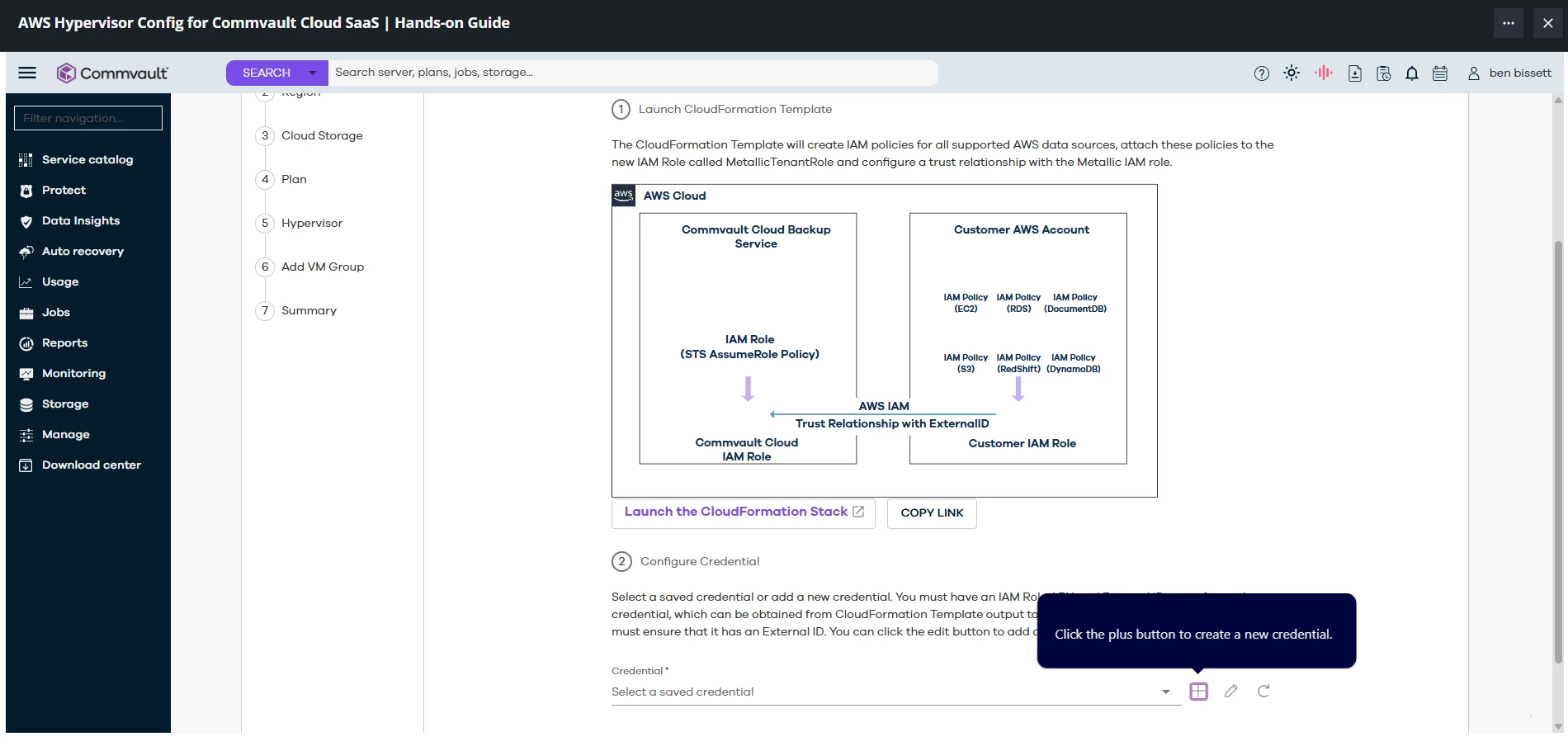
Task: Focus the search server, plans, jobs field
Action: coord(632,73)
